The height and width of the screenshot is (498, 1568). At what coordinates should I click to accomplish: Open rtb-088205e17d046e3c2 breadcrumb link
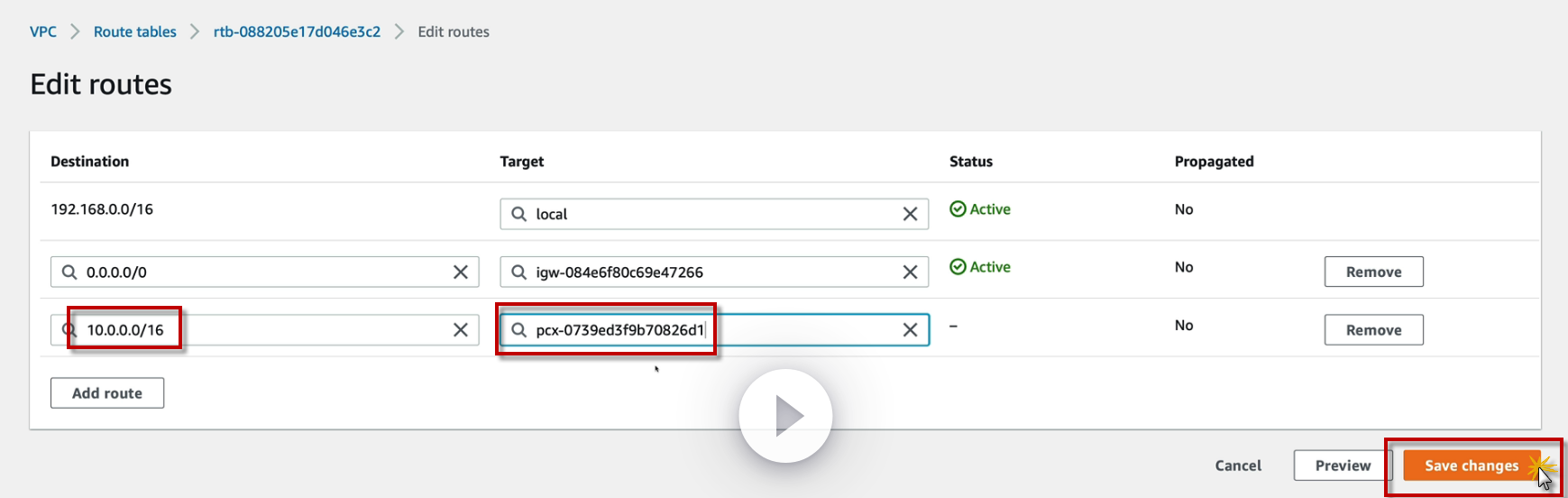(297, 32)
